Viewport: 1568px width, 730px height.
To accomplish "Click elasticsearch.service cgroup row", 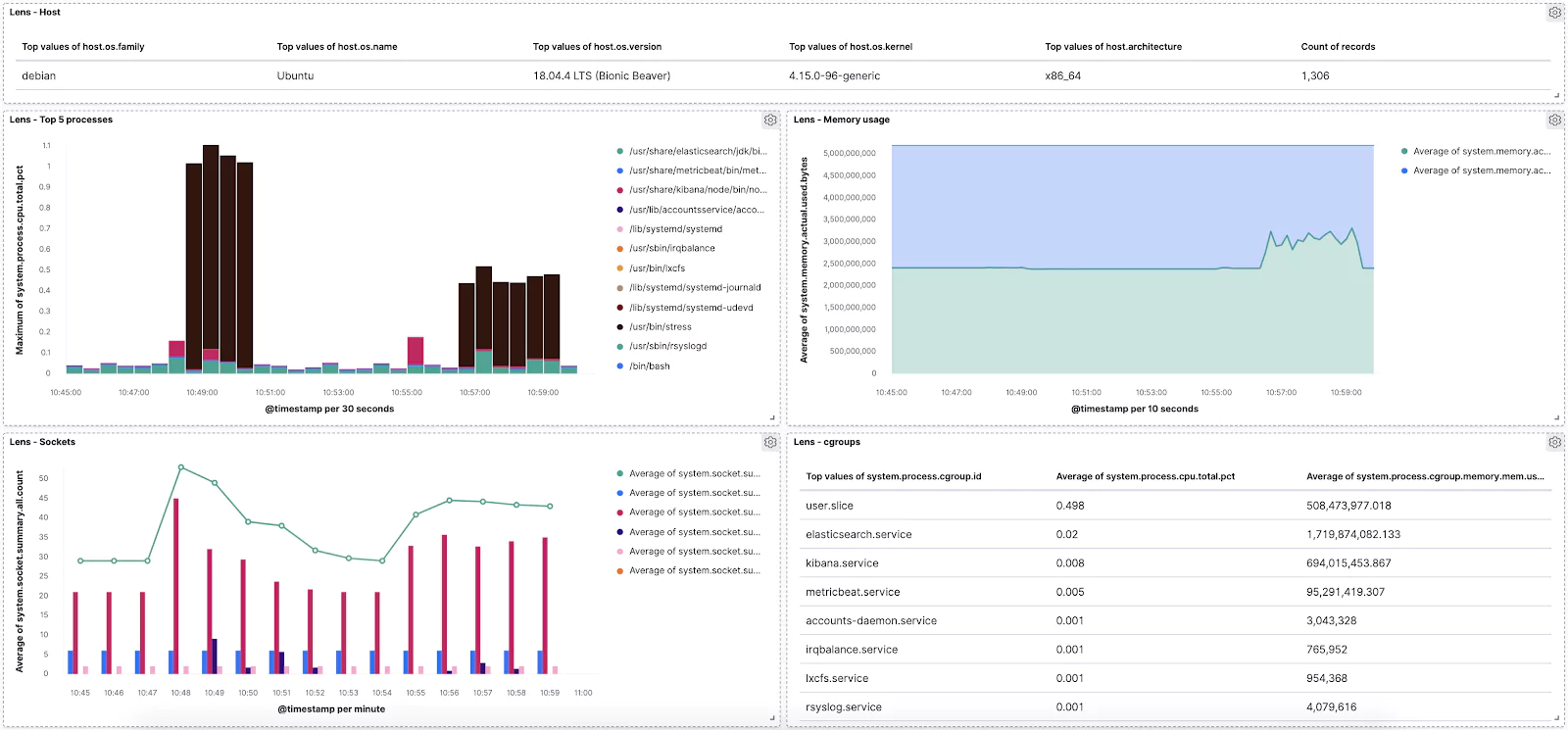I will pyautogui.click(x=1176, y=534).
